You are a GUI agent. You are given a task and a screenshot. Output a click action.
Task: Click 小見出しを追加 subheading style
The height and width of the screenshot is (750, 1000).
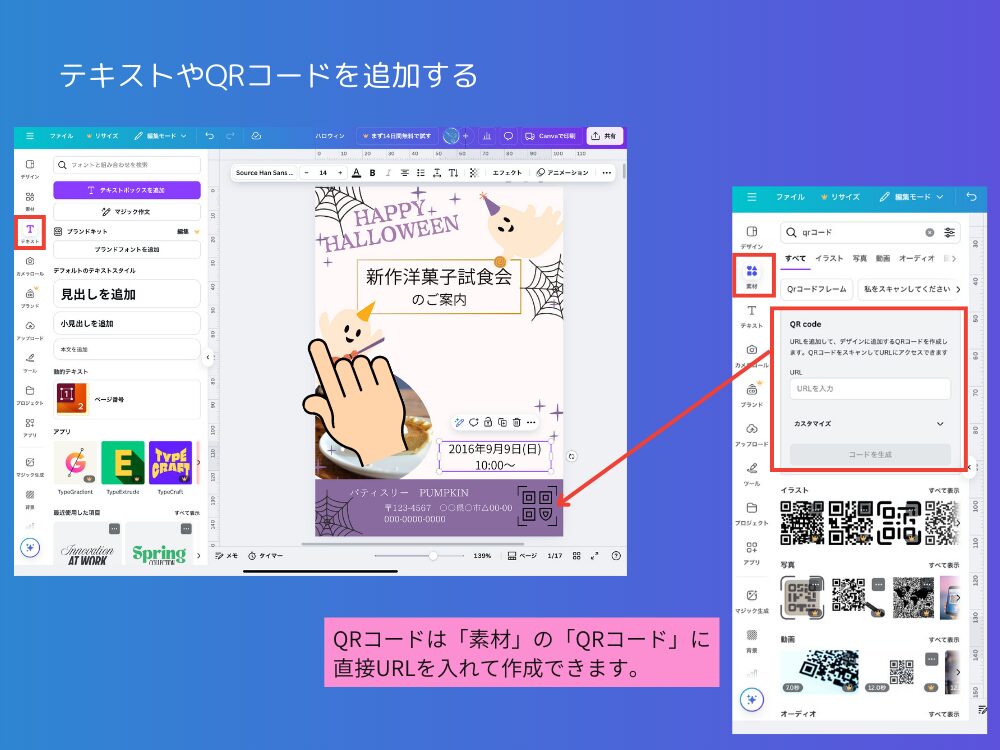click(x=127, y=323)
